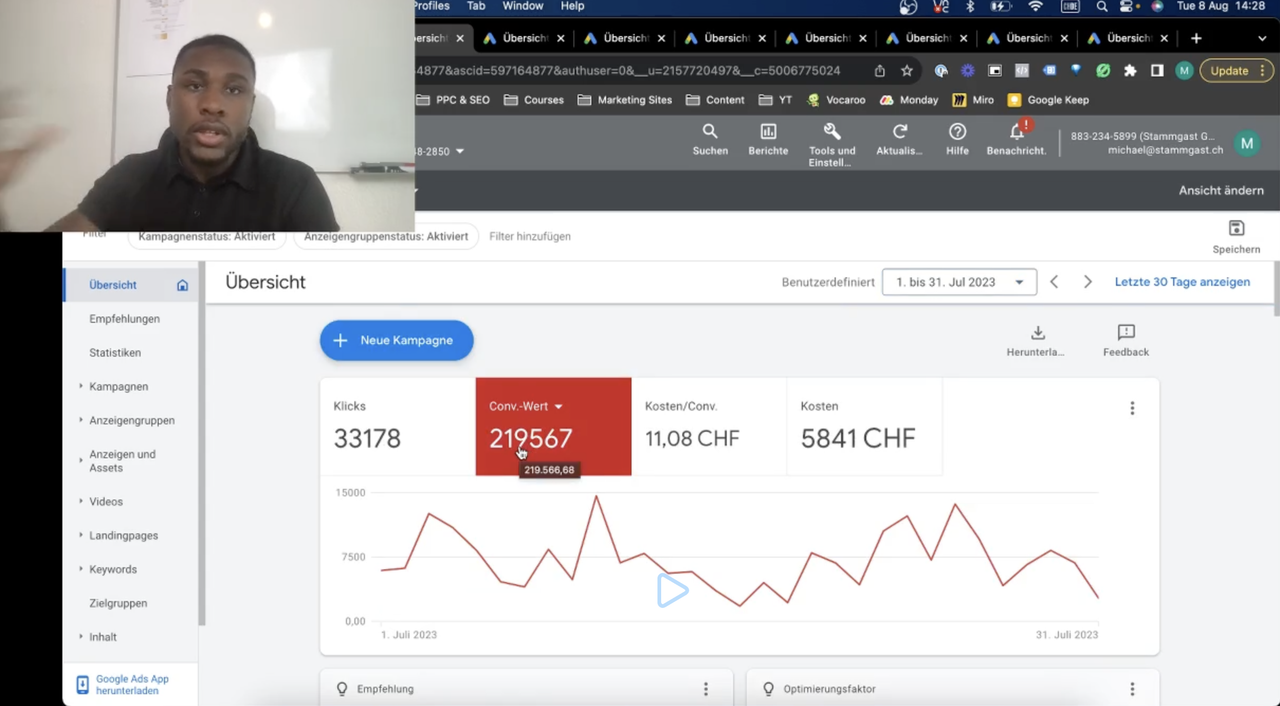Click the Speichern save icon
The height and width of the screenshot is (706, 1280).
click(x=1236, y=228)
